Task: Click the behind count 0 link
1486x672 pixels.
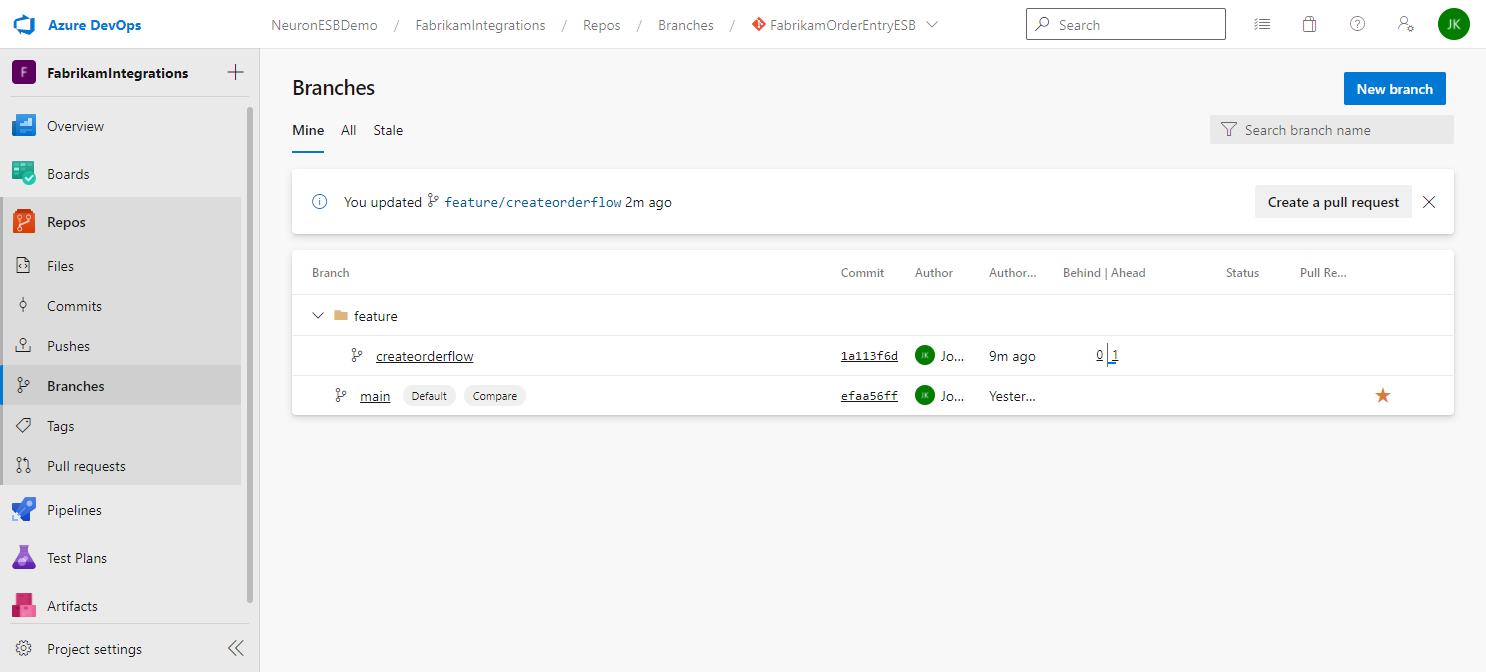Action: click(1099, 356)
